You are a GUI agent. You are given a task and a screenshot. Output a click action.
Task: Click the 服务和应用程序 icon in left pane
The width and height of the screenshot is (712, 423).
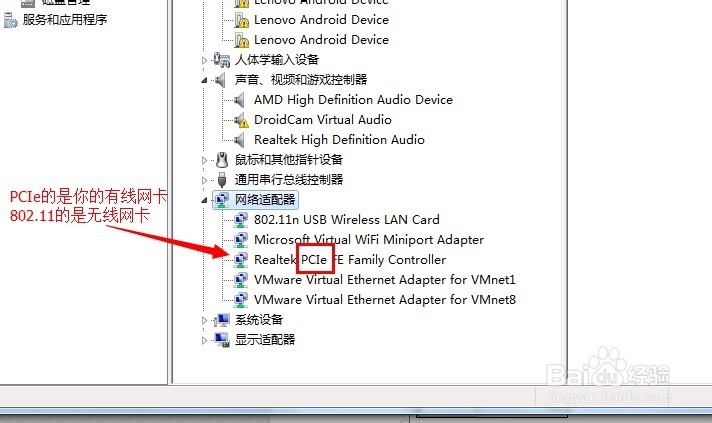(10, 20)
